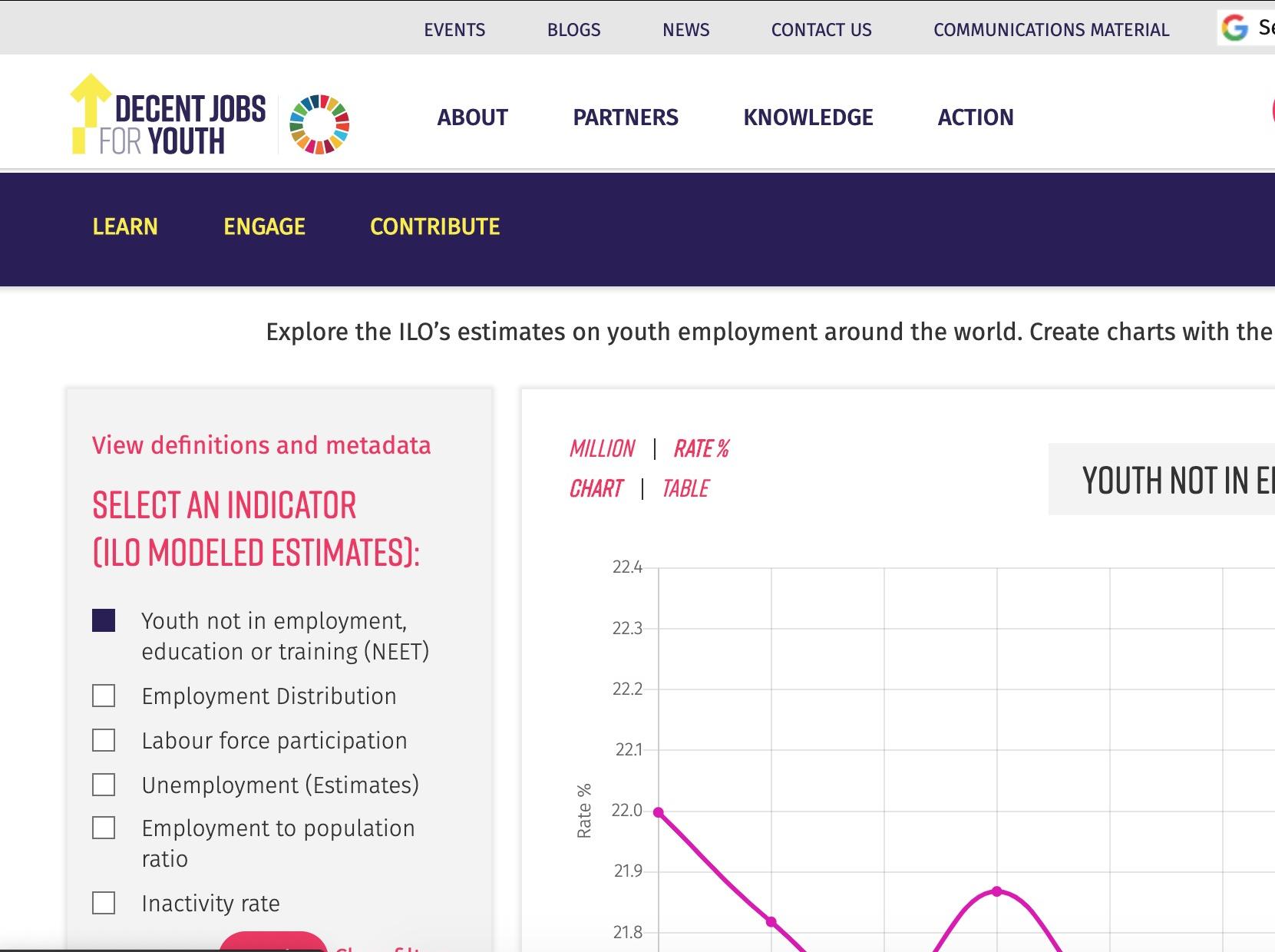This screenshot has width=1275, height=952.
Task: Switch chart units to MILLION
Action: pos(603,448)
